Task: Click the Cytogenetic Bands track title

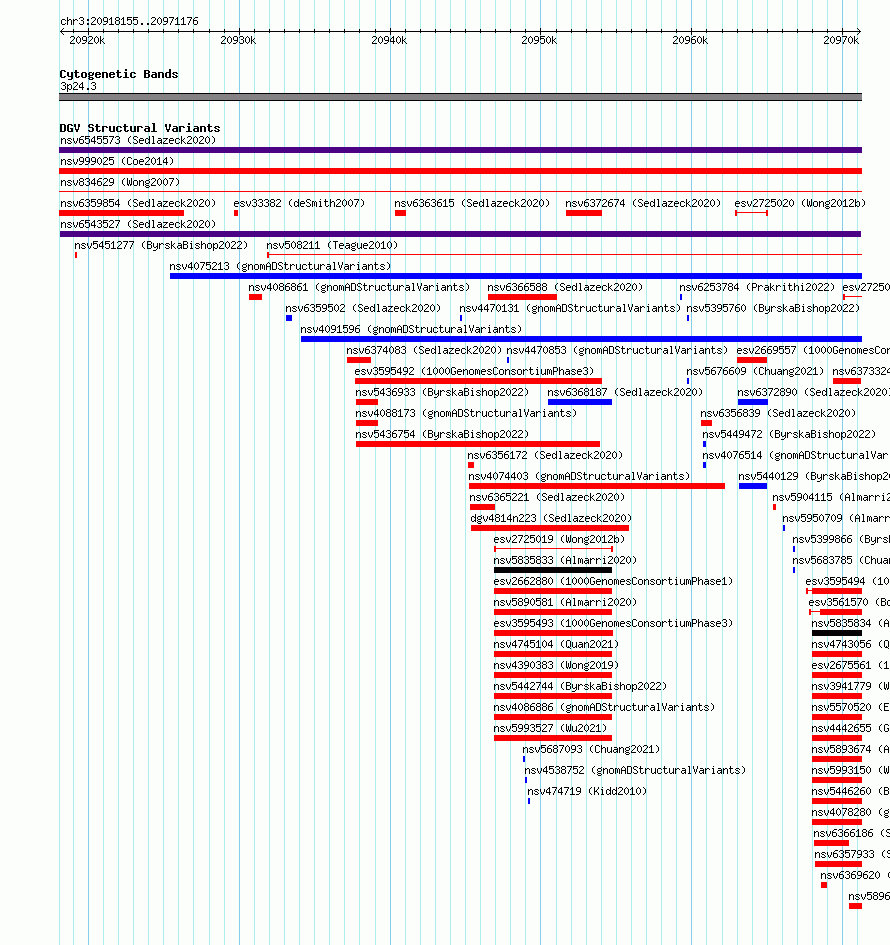Action: 119,74
